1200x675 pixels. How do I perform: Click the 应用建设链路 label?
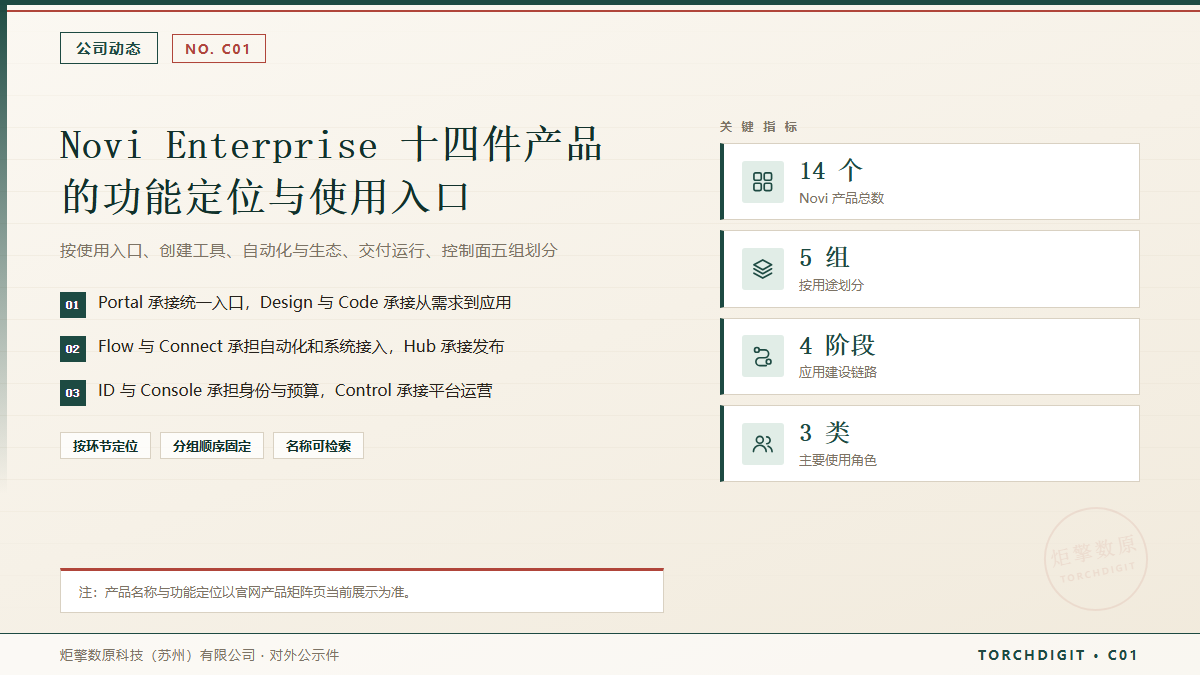pyautogui.click(x=838, y=372)
